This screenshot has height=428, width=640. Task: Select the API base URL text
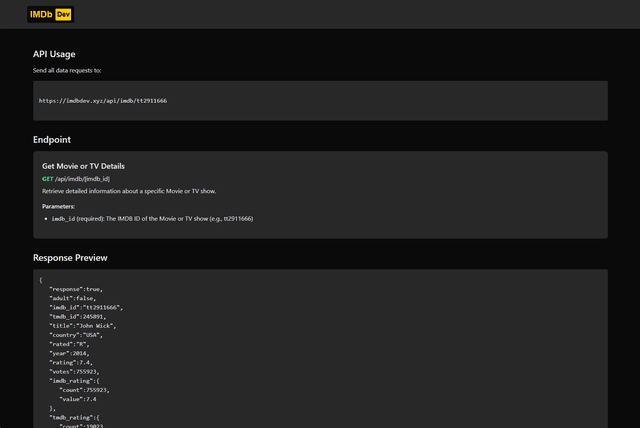pos(103,101)
